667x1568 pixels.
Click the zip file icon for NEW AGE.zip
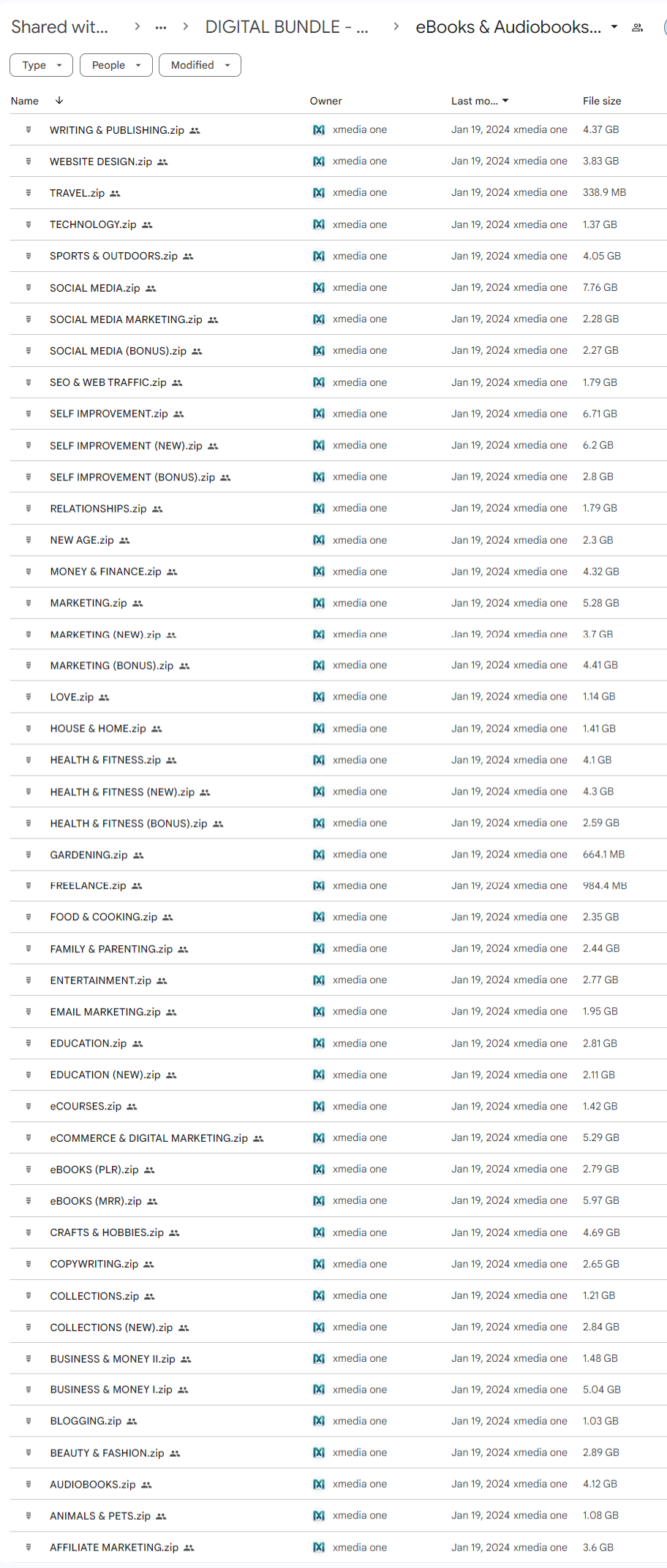(29, 540)
